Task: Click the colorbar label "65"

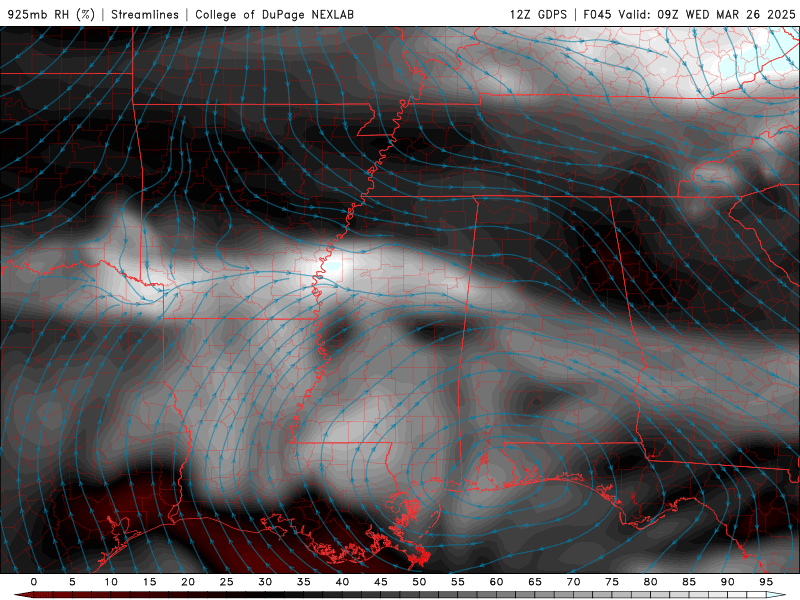Action: (x=535, y=582)
